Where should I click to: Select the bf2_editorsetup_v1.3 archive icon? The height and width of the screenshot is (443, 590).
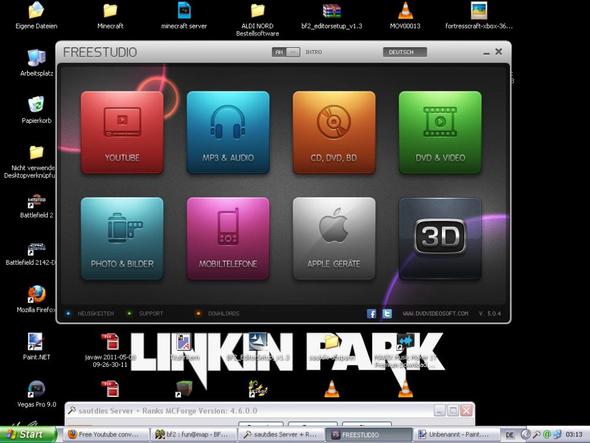(331, 15)
